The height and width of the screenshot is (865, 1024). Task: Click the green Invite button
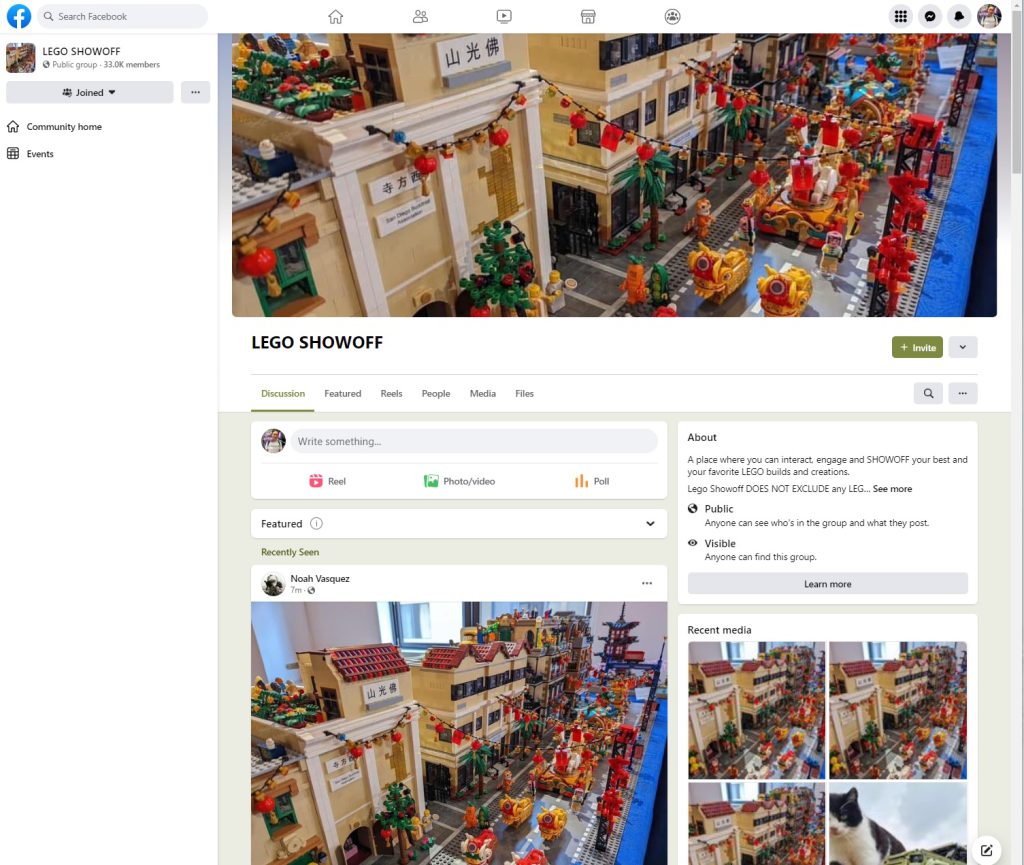(x=917, y=347)
